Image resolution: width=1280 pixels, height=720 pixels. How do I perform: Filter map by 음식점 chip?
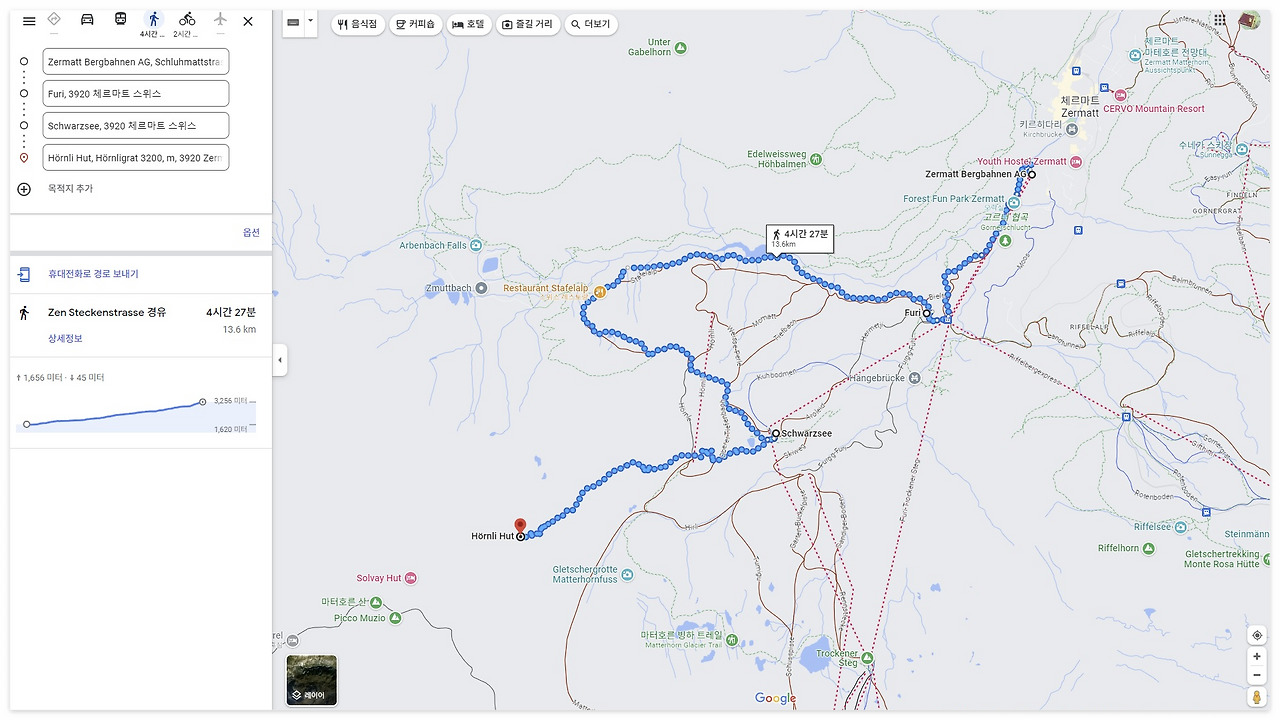coord(358,24)
